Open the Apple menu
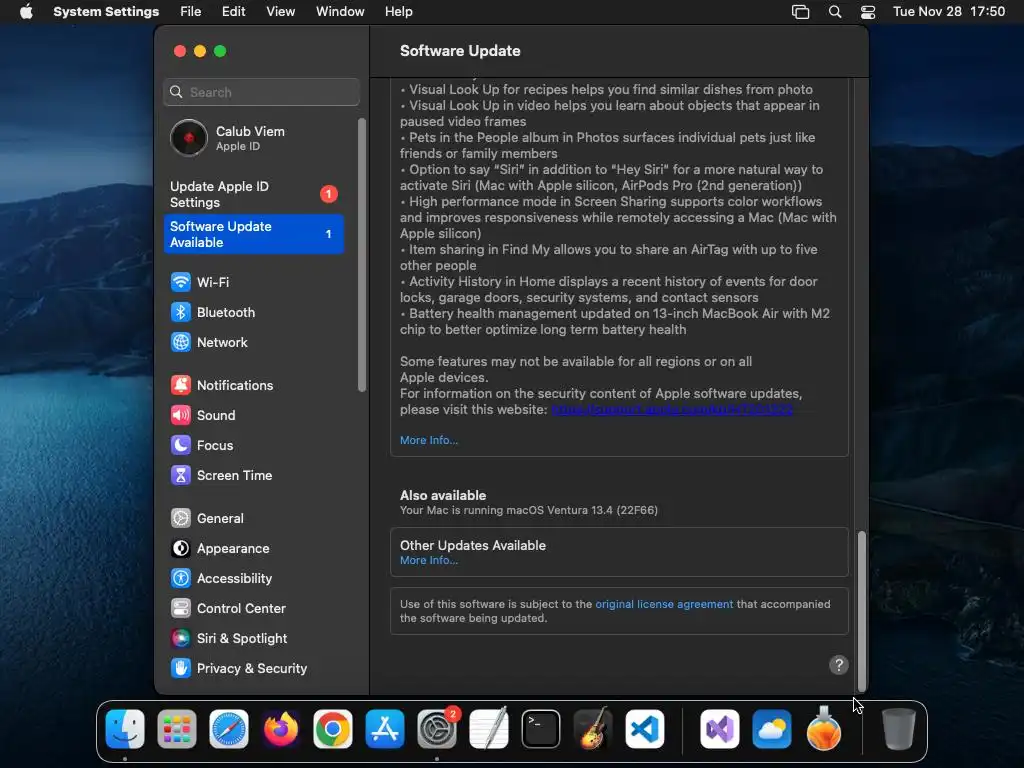Screen dimensions: 1024x768 26,12
